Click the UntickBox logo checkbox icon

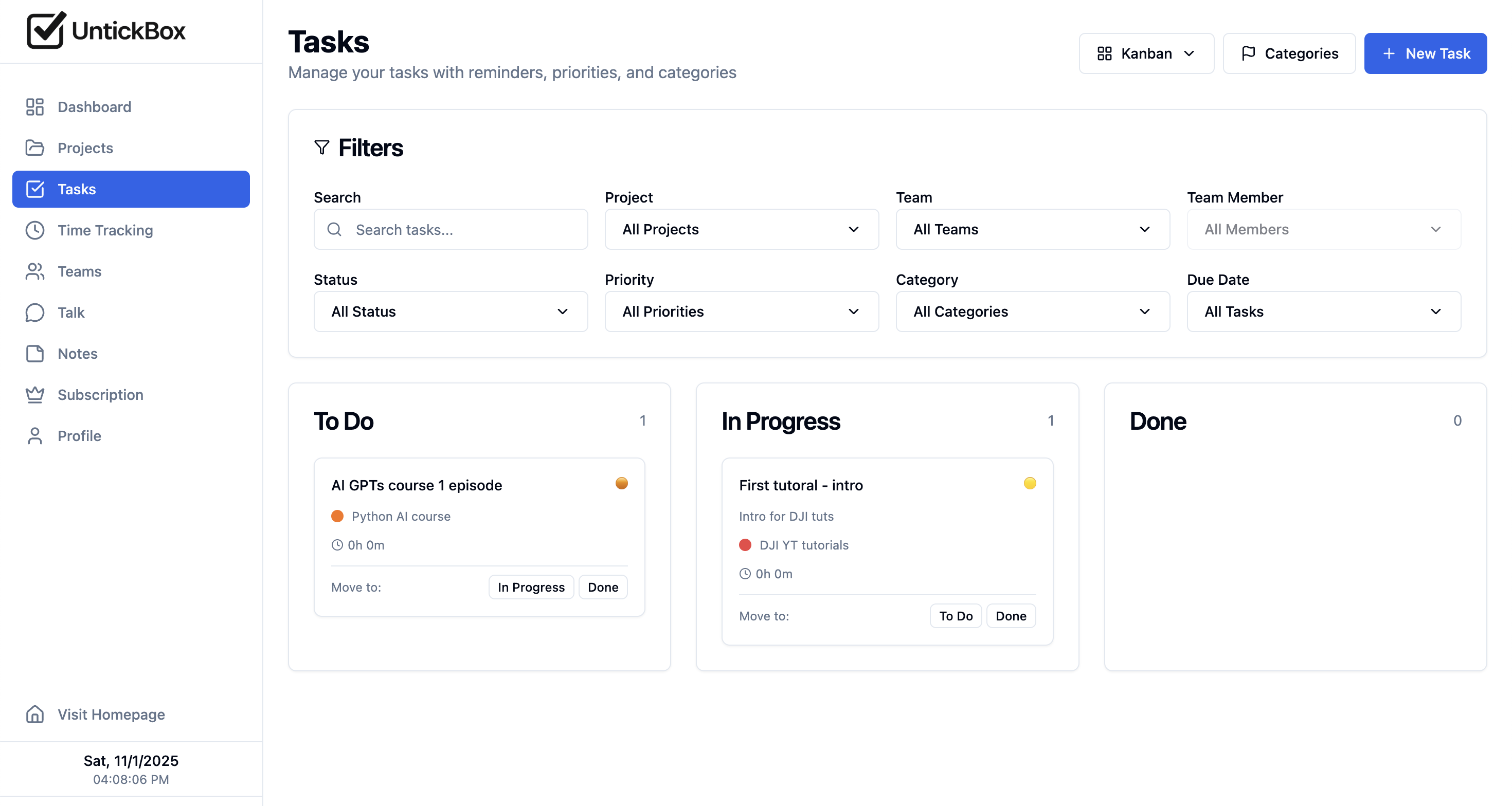(x=45, y=30)
